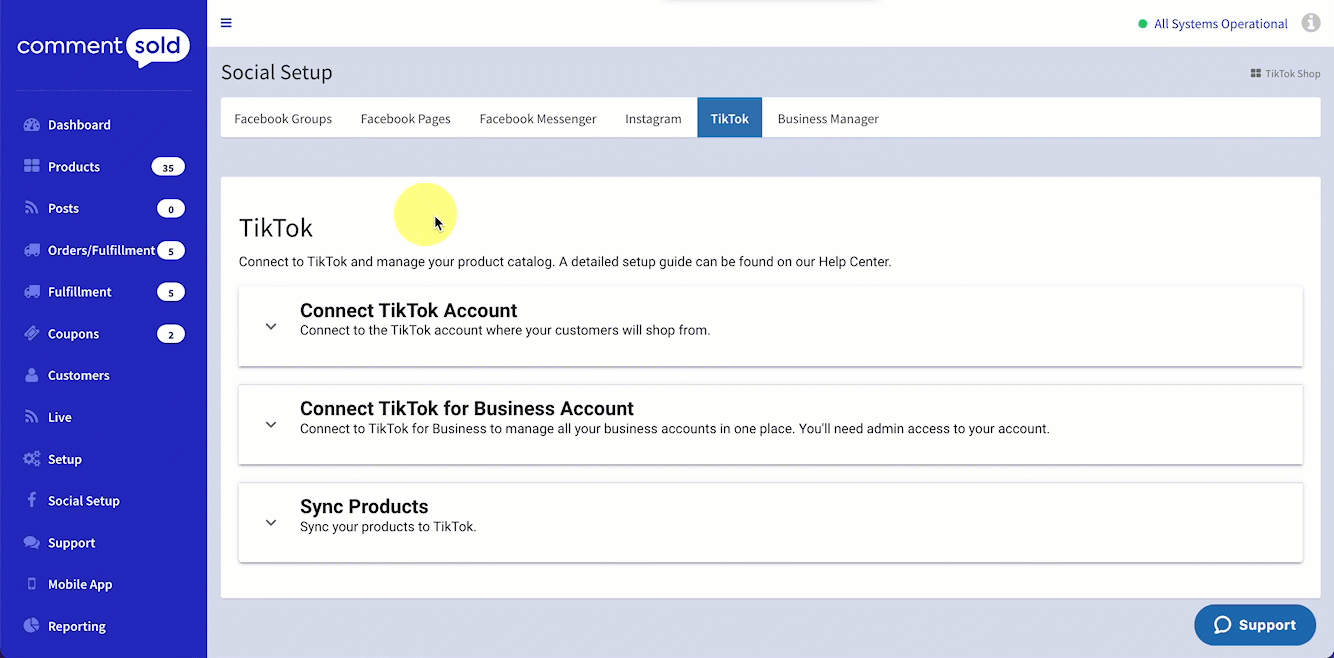
Task: Switch to the Facebook Groups tab
Action: click(x=283, y=118)
